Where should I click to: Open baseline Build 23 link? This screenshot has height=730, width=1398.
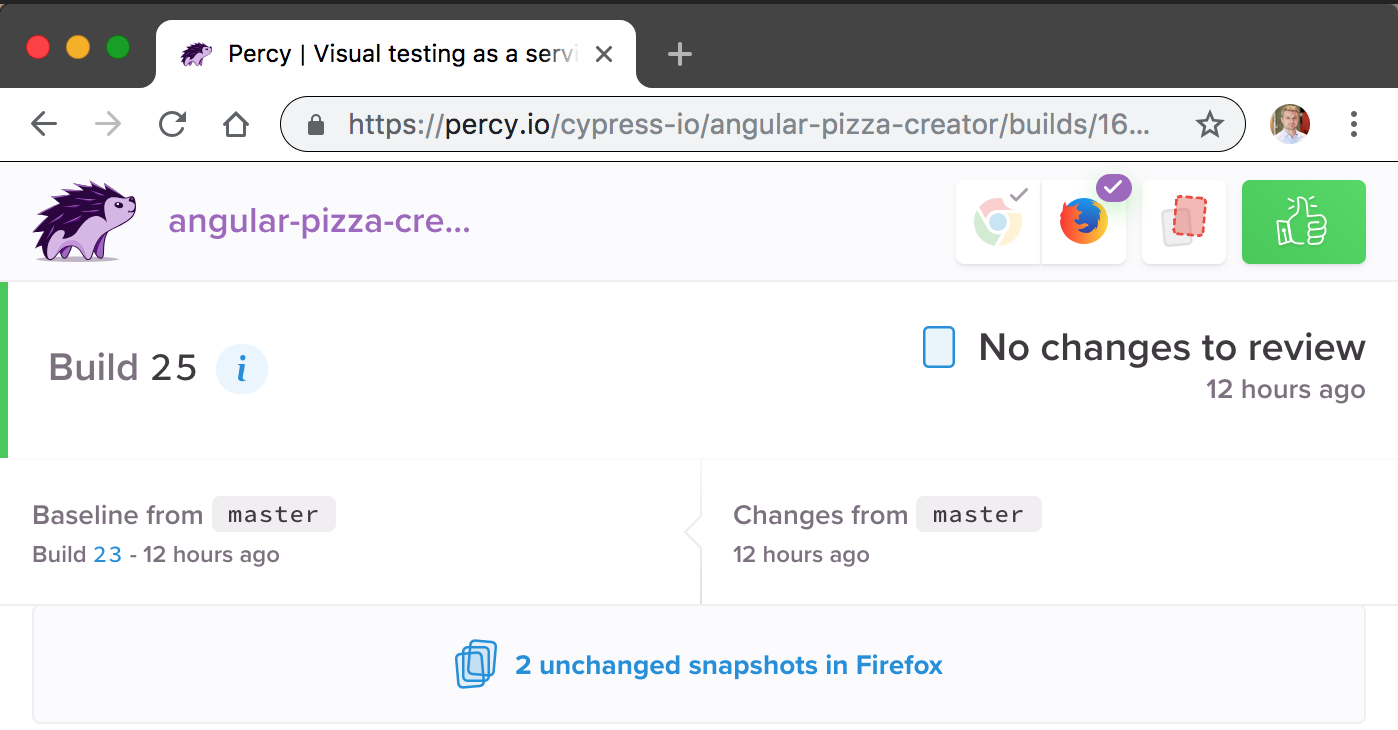107,555
